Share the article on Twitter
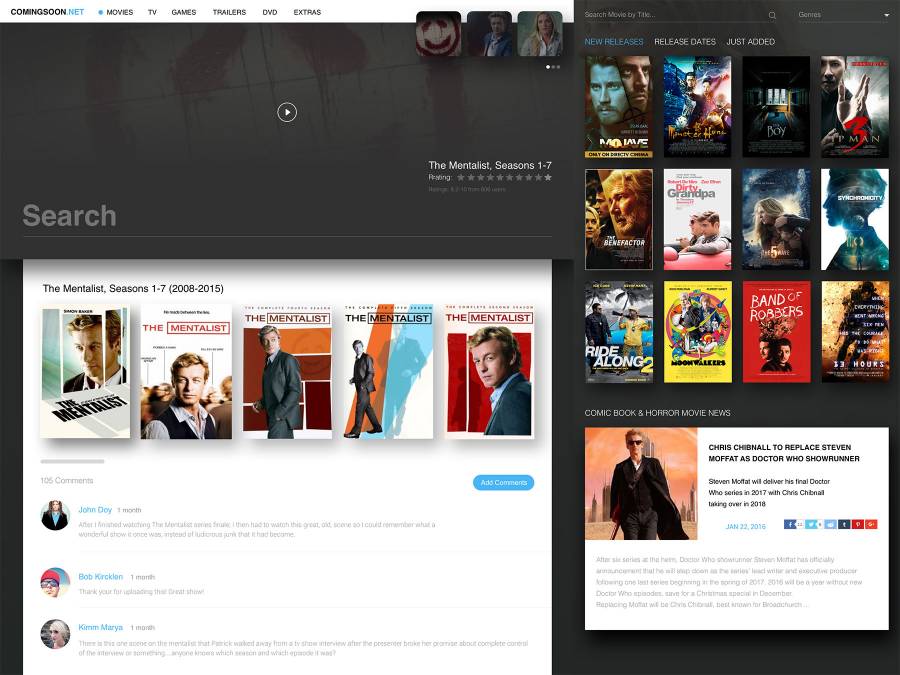This screenshot has width=900, height=675. point(811,524)
